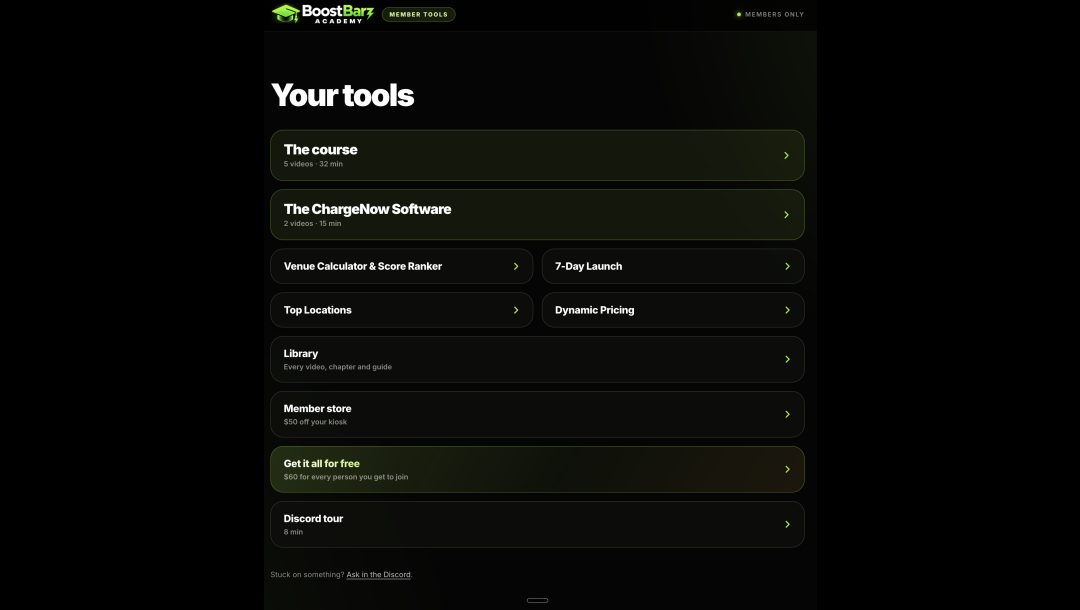This screenshot has height=610, width=1080.
Task: Click the arrow on the Library row
Action: (787, 359)
